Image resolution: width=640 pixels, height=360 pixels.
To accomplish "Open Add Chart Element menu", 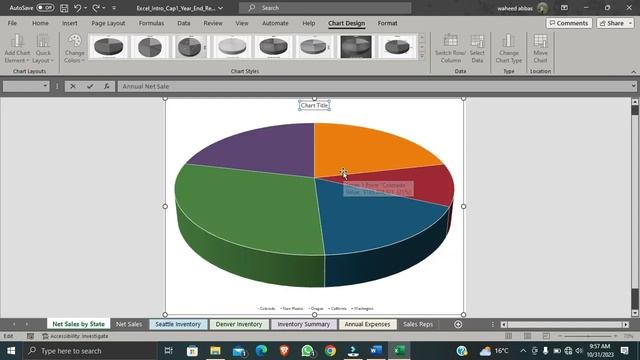I will (x=17, y=49).
